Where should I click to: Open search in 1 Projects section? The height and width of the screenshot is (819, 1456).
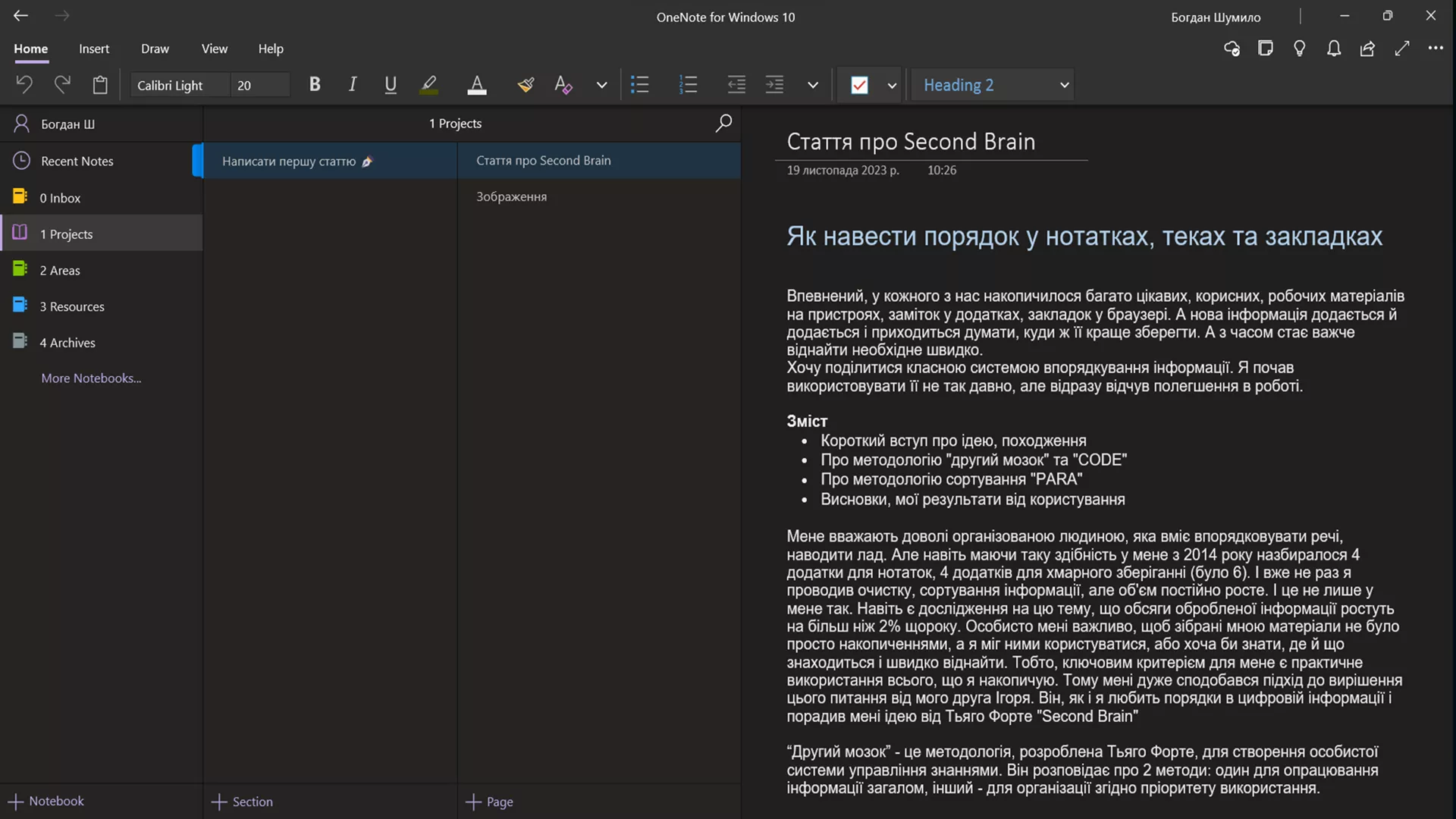pyautogui.click(x=723, y=123)
